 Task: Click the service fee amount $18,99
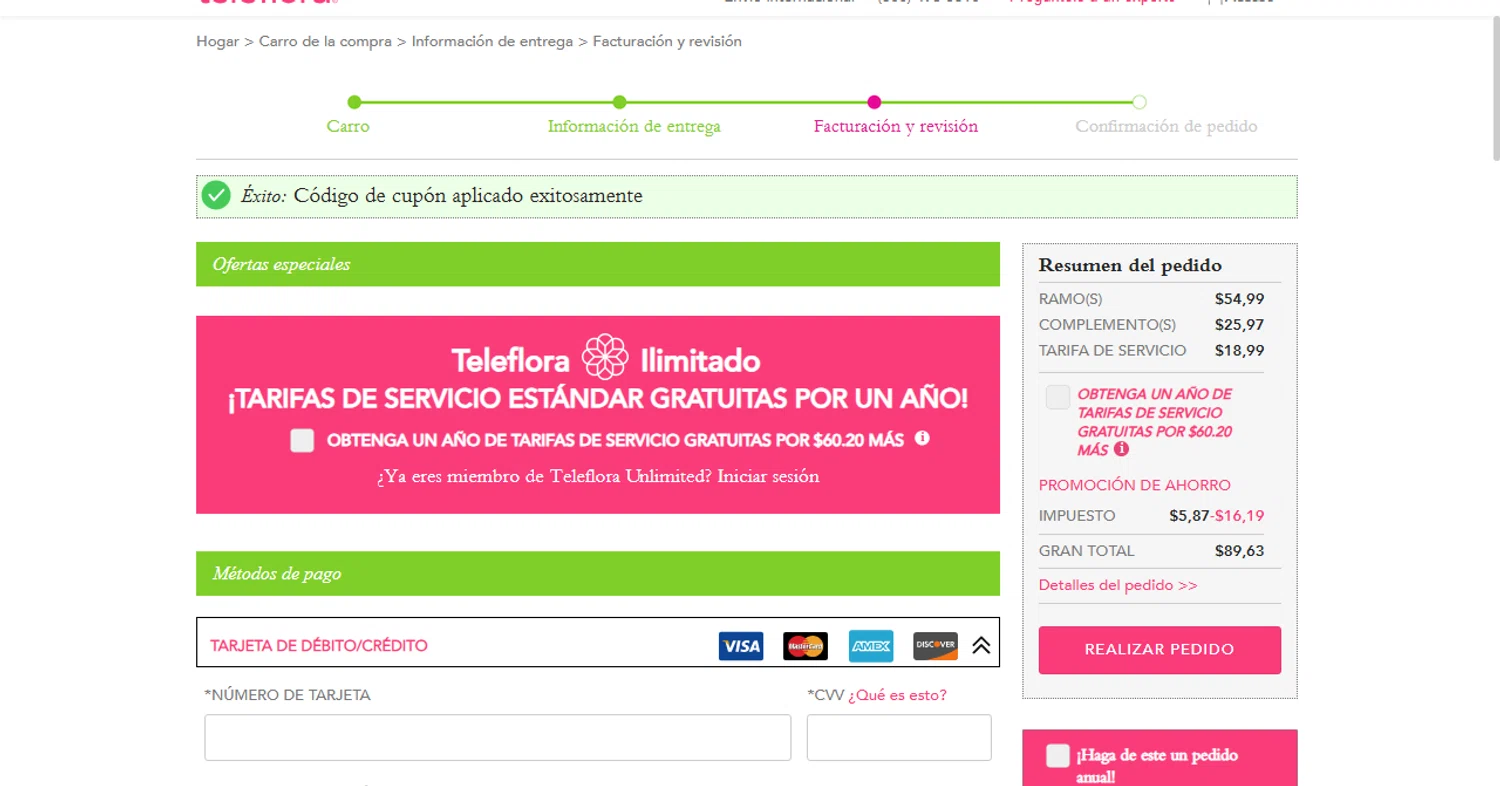(1239, 351)
